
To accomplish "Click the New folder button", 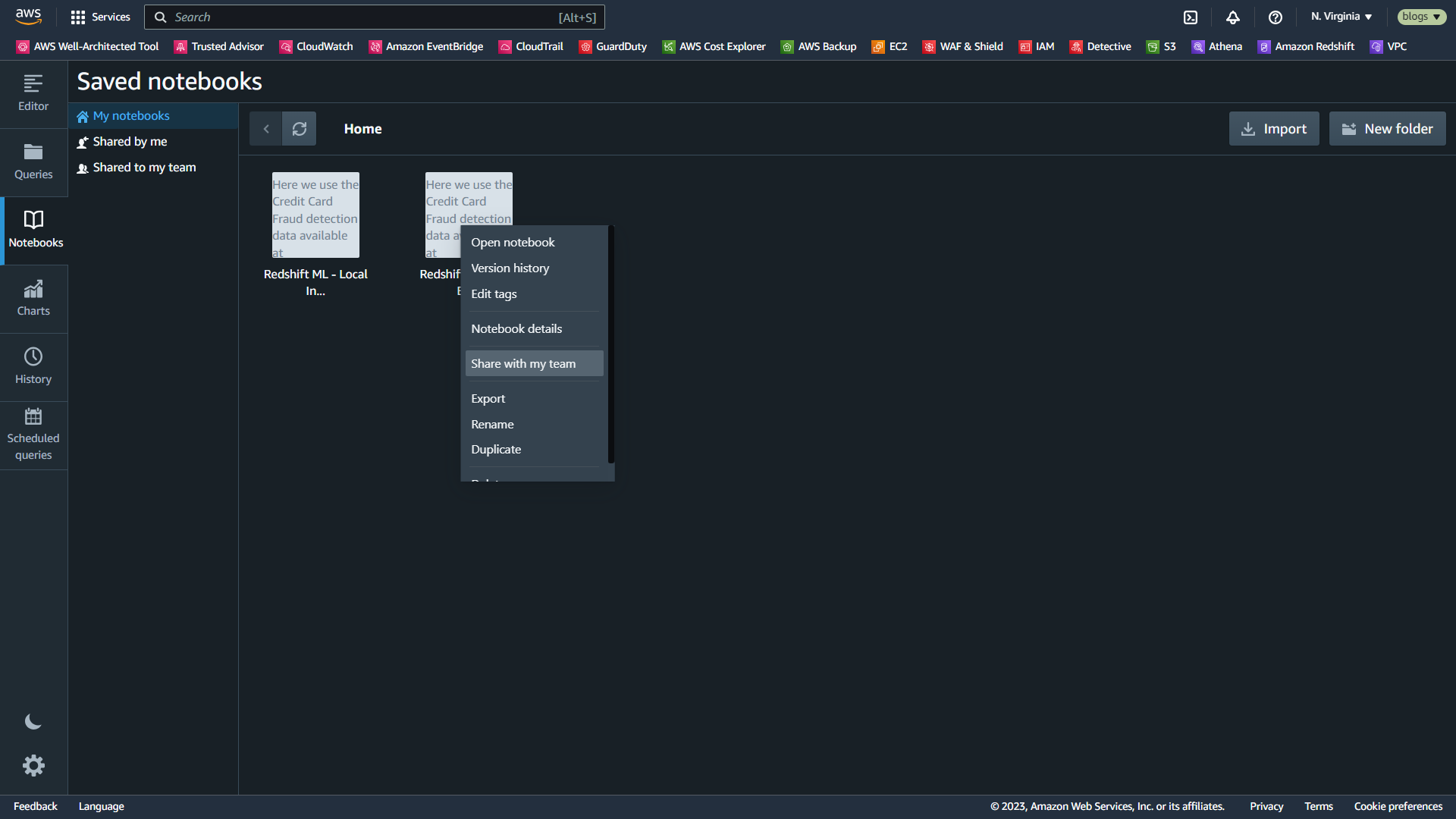I will coord(1387,129).
